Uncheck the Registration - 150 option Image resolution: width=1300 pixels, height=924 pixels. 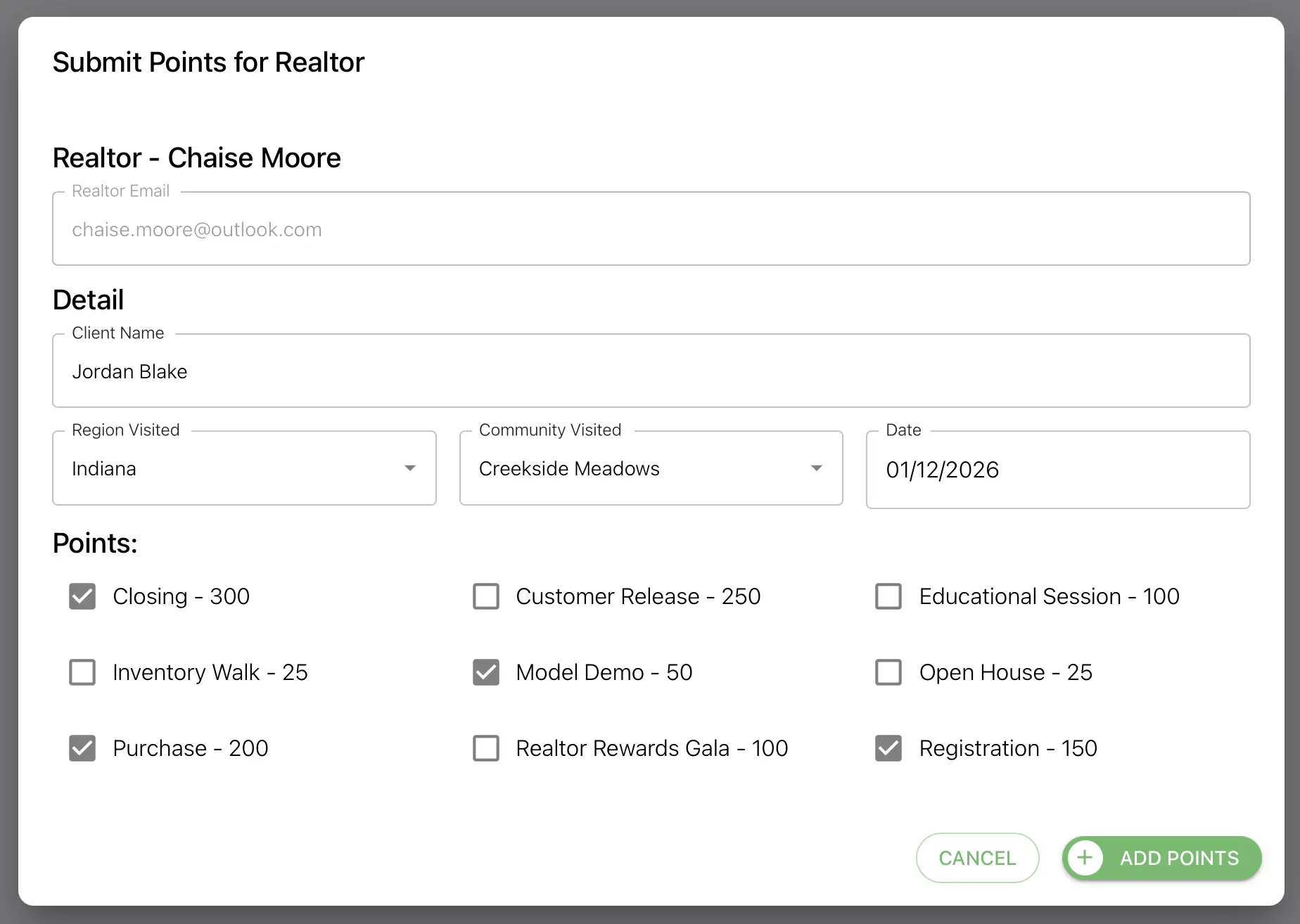[888, 748]
